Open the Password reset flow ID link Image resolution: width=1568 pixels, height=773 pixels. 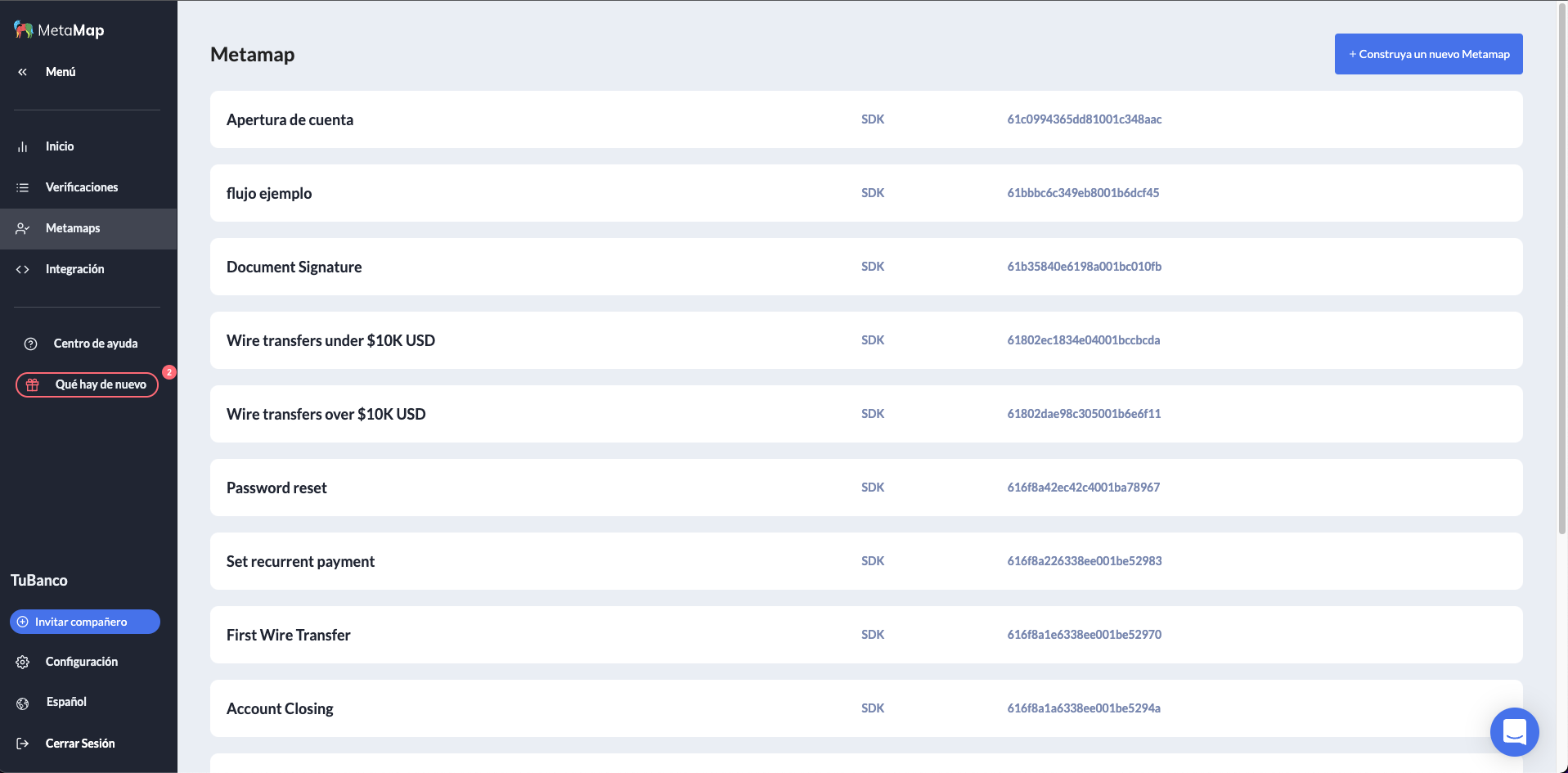pos(1083,488)
